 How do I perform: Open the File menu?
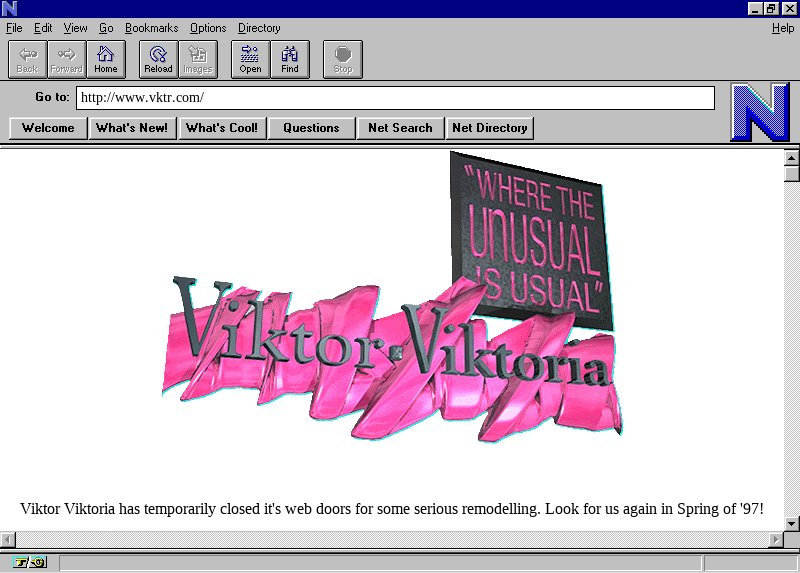(14, 28)
